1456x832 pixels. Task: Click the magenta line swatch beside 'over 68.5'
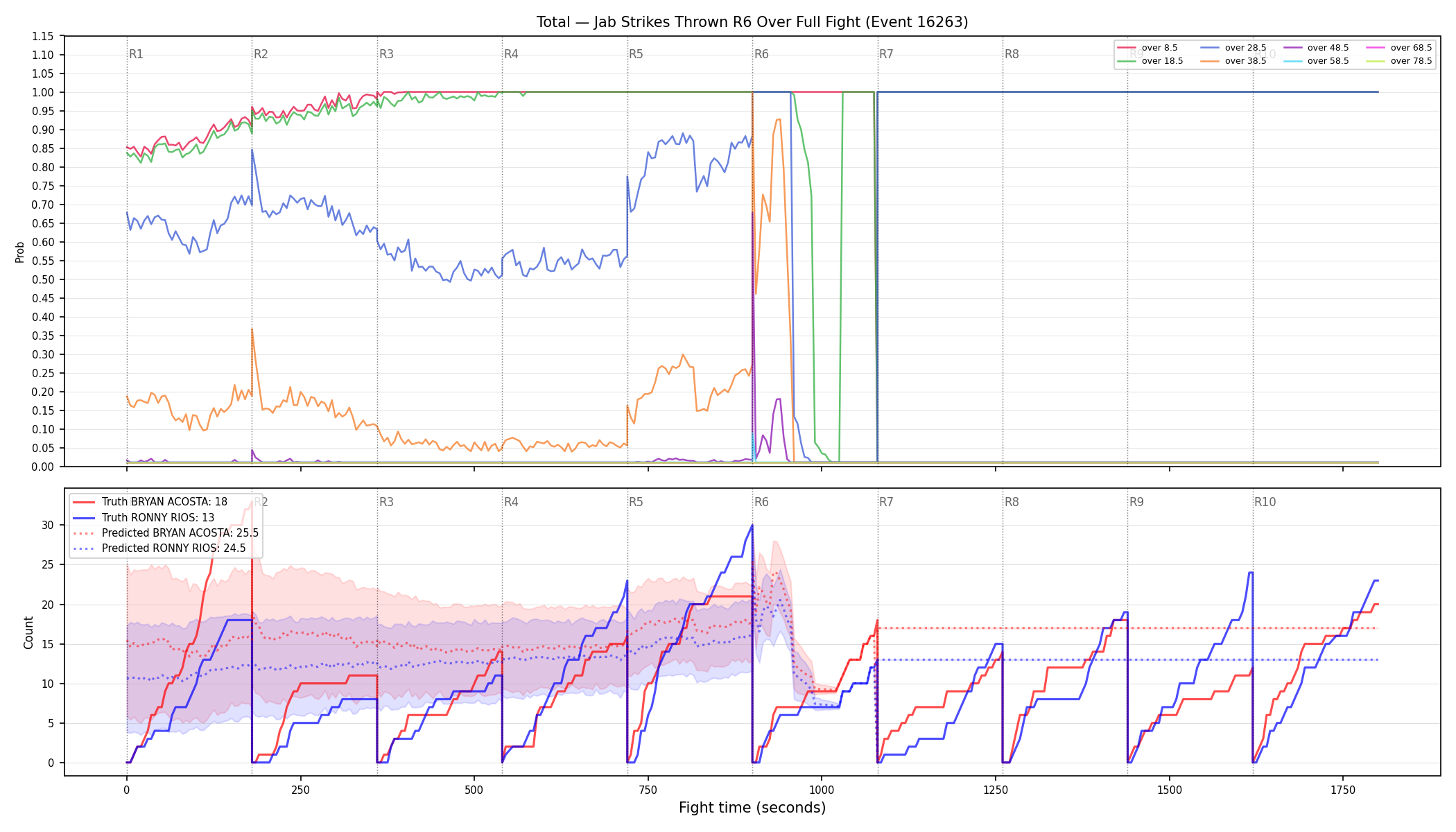pos(1376,48)
